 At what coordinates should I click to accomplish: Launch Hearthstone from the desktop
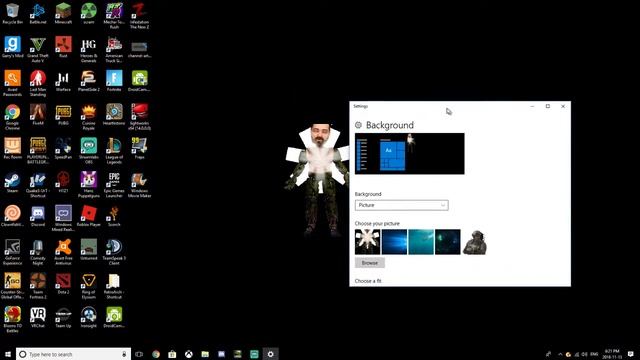pos(114,115)
